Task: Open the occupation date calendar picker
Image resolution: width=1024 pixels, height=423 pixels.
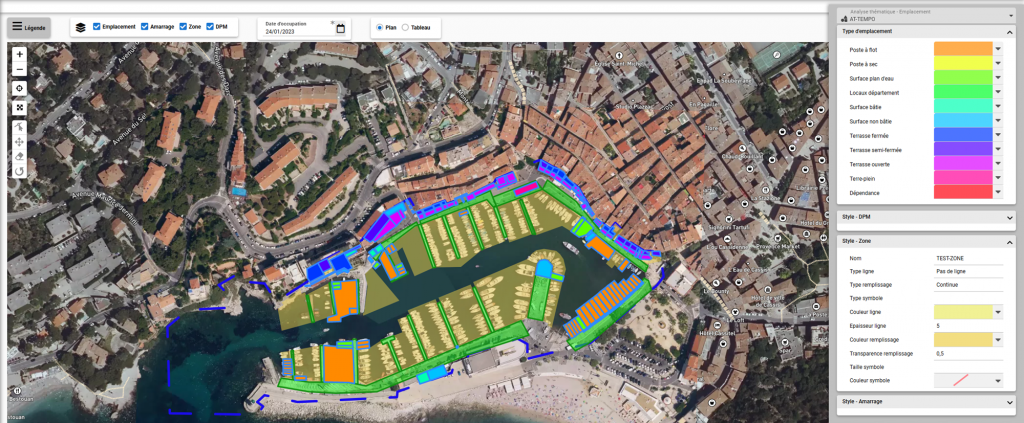Action: tap(340, 28)
